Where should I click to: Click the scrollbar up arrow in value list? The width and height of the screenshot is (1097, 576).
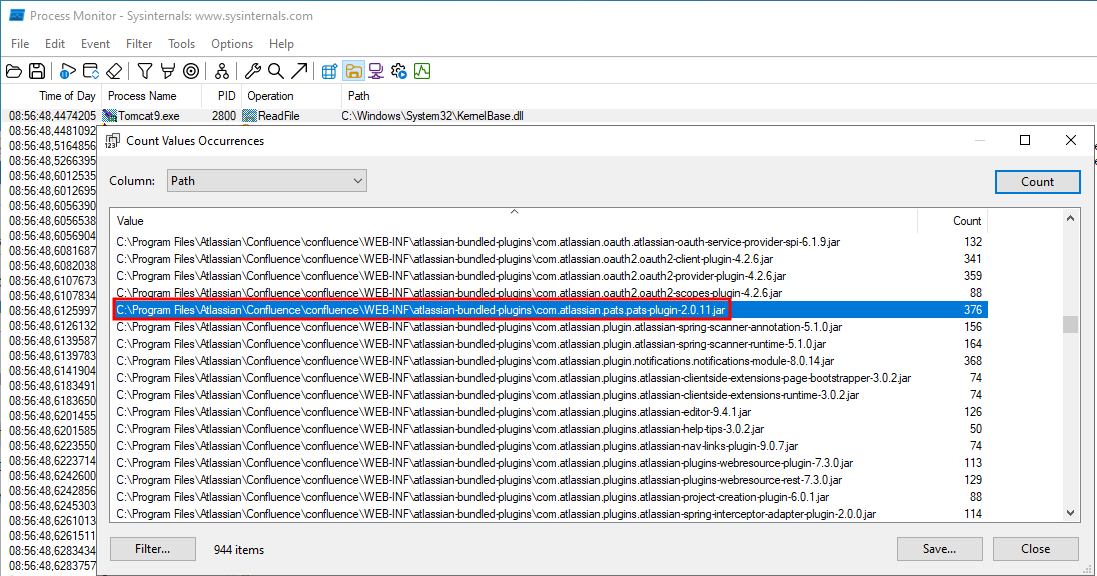tap(1070, 218)
